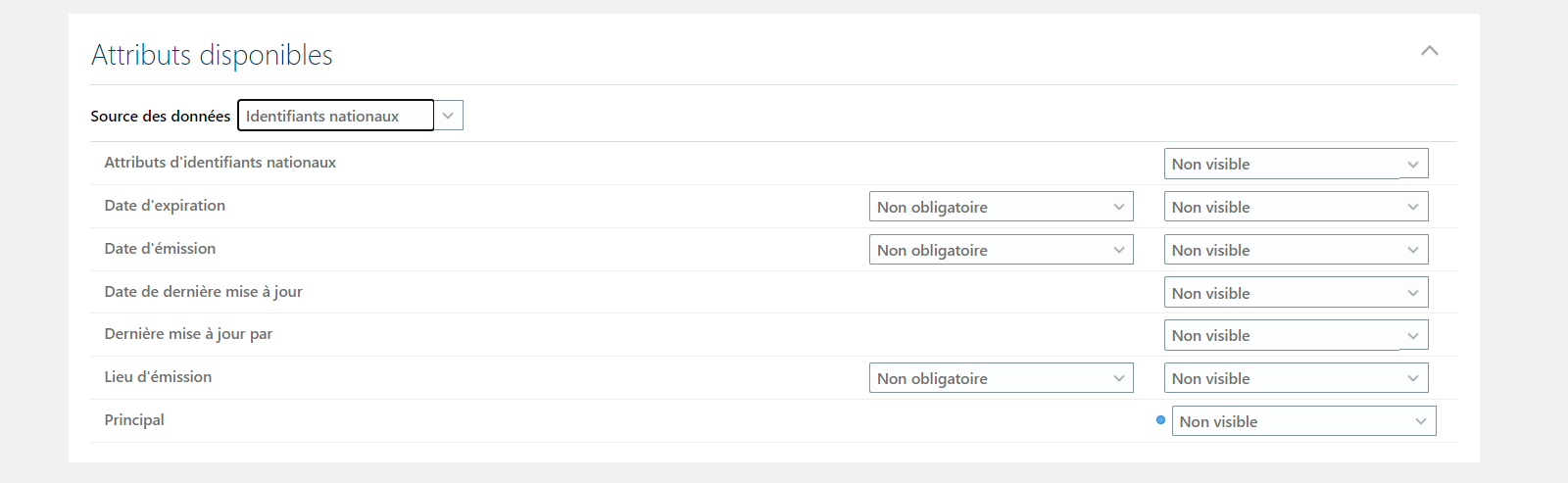The width and height of the screenshot is (1568, 483).
Task: Open visibility dropdown for Lieu d'émission
Action: point(1296,378)
